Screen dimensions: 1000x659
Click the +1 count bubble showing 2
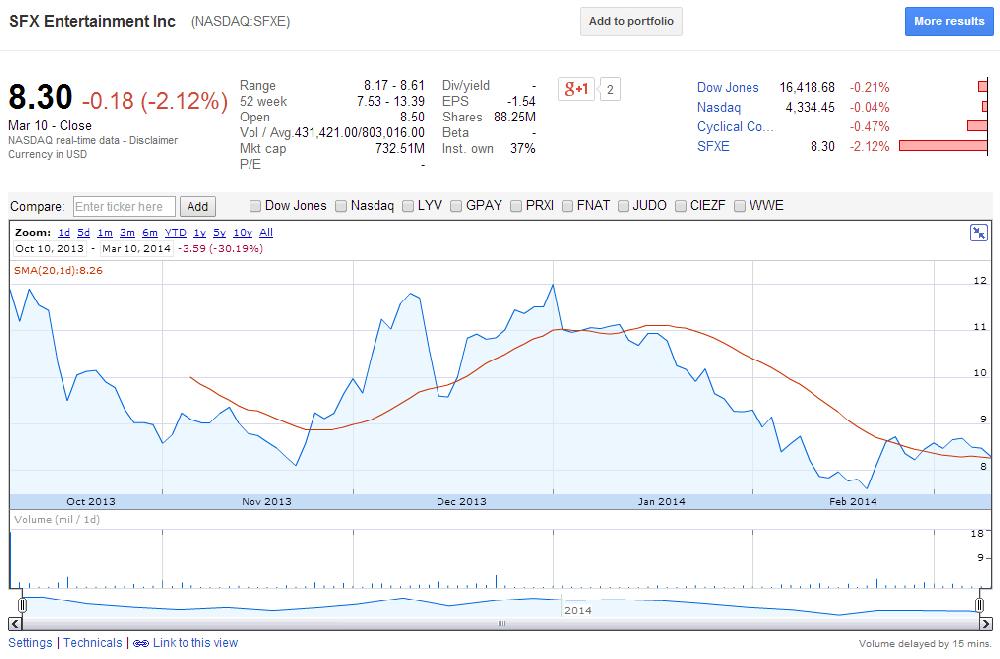click(x=610, y=89)
